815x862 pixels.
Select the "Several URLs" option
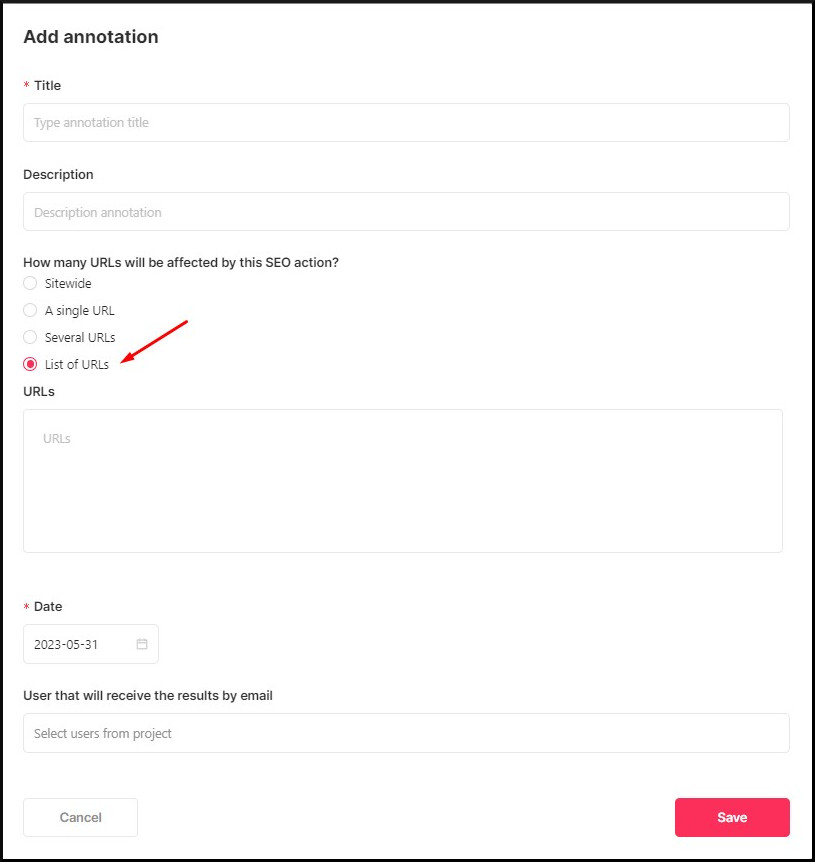[x=30, y=337]
